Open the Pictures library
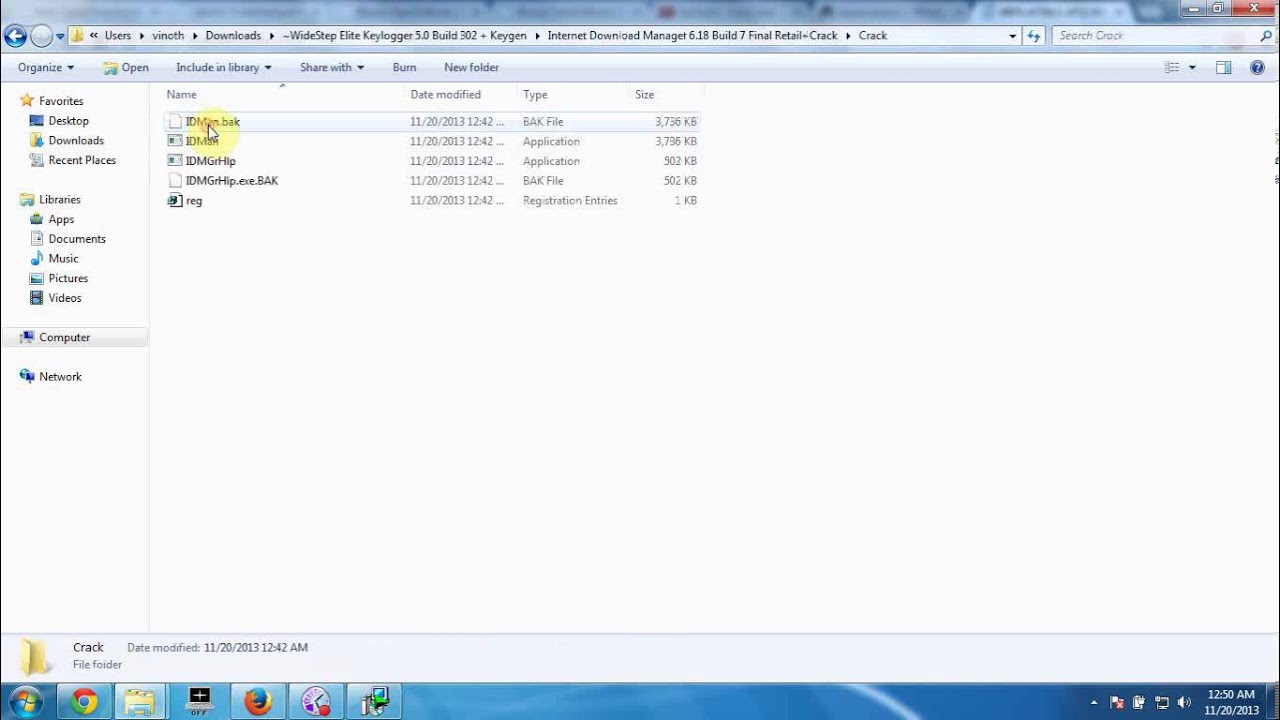The image size is (1280, 720). (x=68, y=278)
